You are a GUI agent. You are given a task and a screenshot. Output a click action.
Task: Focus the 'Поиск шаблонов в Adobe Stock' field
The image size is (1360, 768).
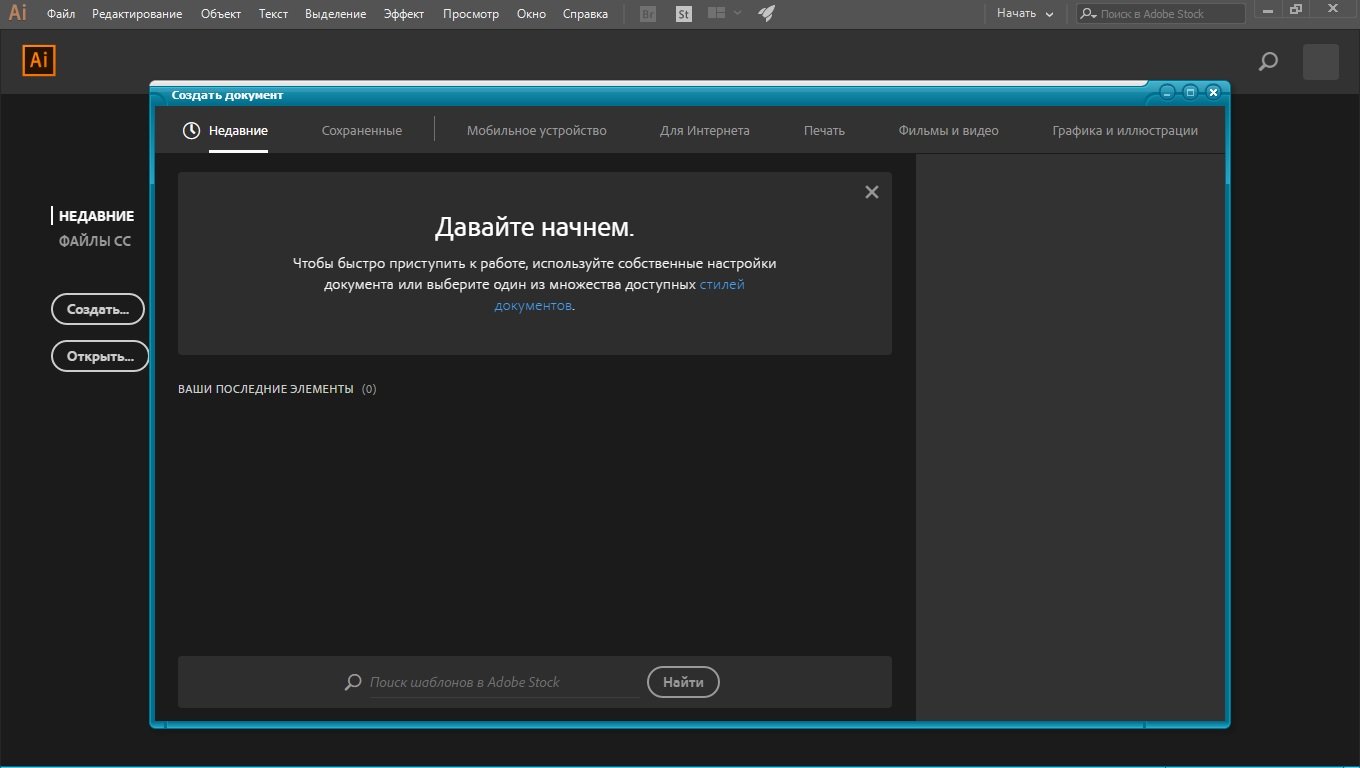(503, 682)
